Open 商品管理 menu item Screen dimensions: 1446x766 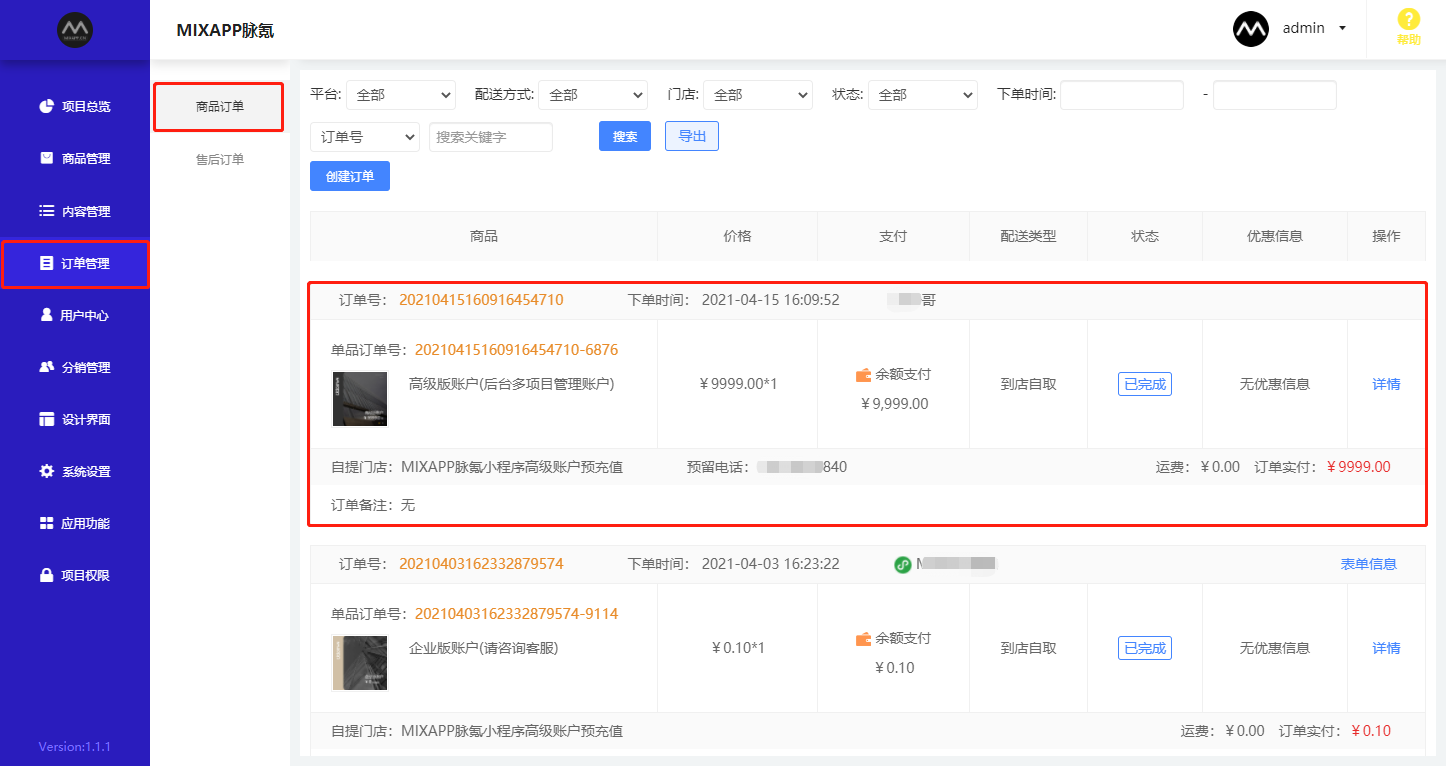pyautogui.click(x=75, y=158)
